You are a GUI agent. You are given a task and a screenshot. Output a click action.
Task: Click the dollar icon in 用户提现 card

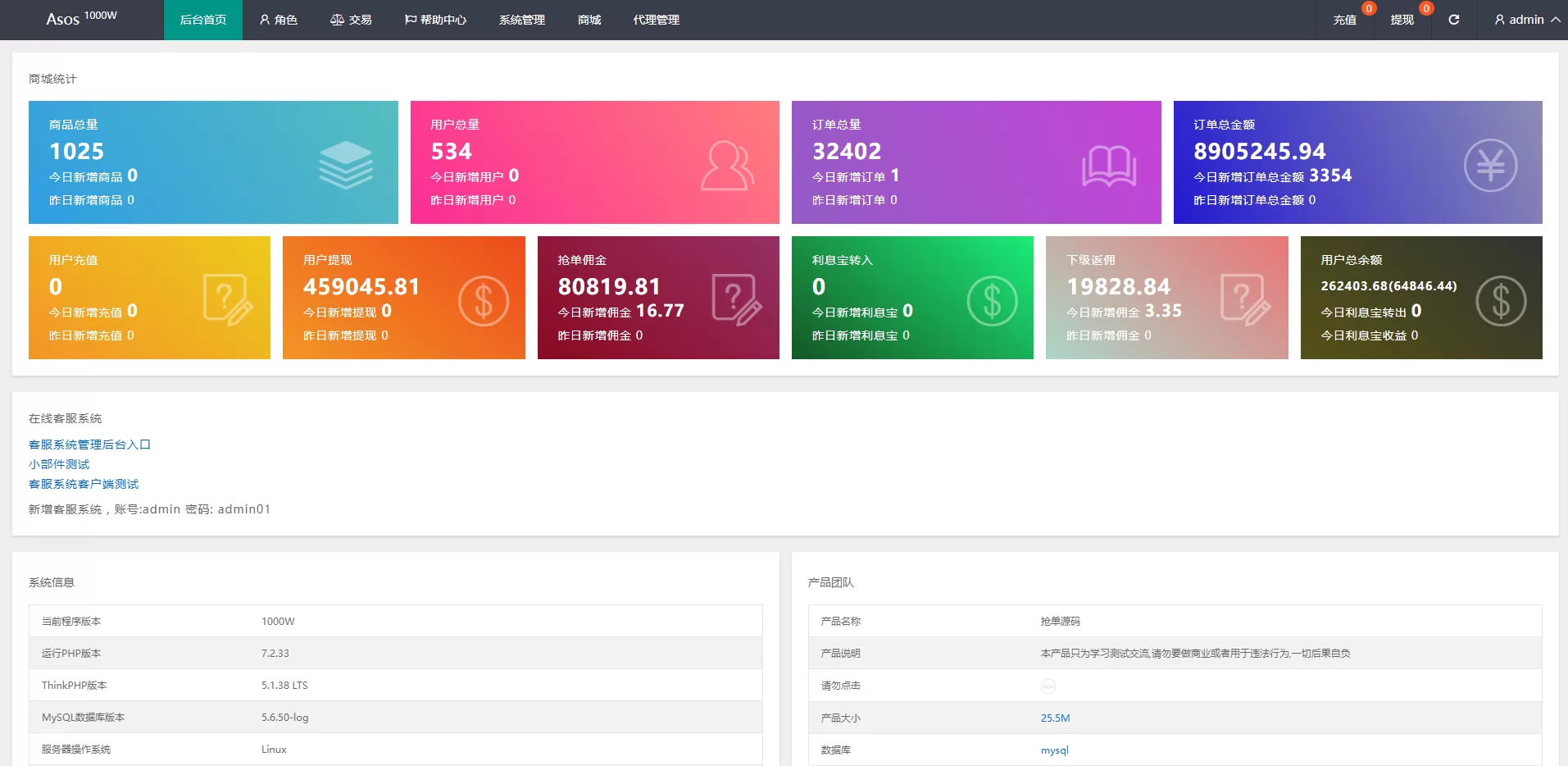[483, 301]
